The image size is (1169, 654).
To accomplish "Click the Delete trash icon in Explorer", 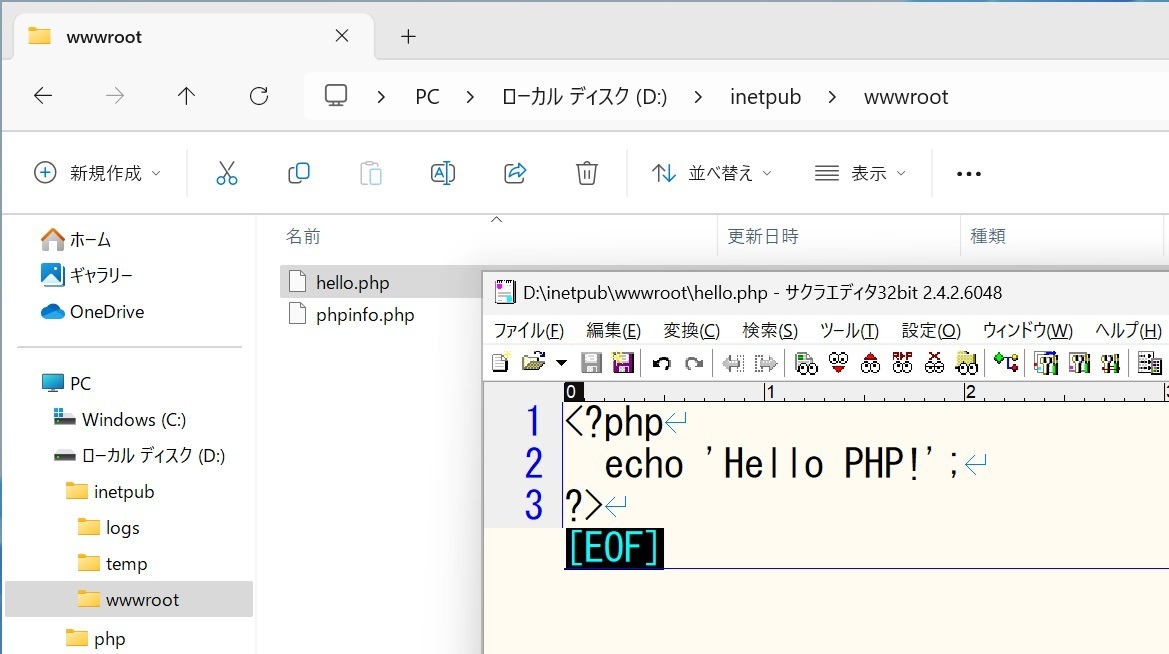I will coord(587,172).
